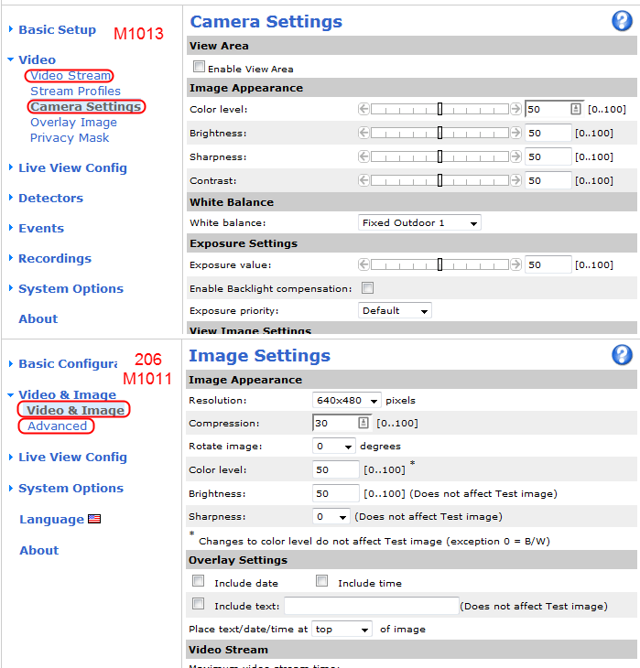Viewport: 640px width, 668px height.
Task: Toggle Enable Backlight compensation checkbox
Action: [x=367, y=288]
